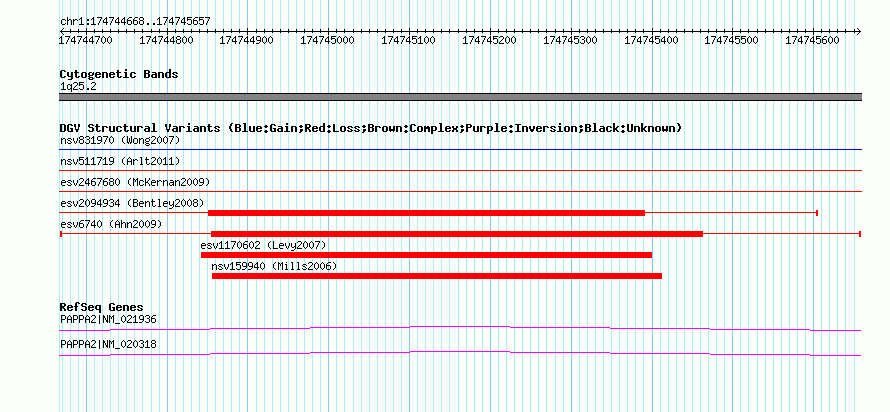
Task: Open gene label PAPPA2|NM_020318
Action: coord(108,344)
